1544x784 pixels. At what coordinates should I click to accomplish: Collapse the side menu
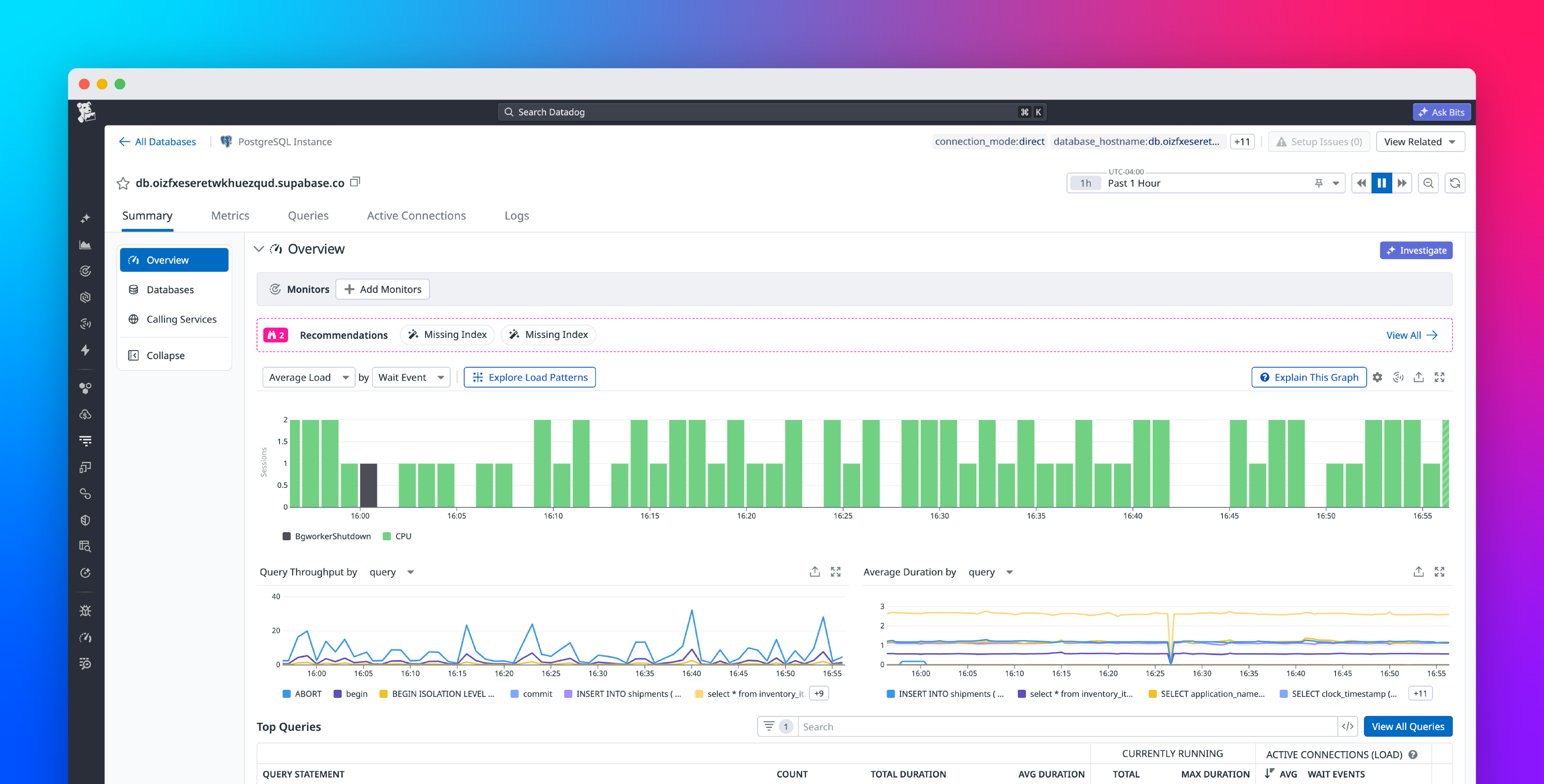coord(174,355)
